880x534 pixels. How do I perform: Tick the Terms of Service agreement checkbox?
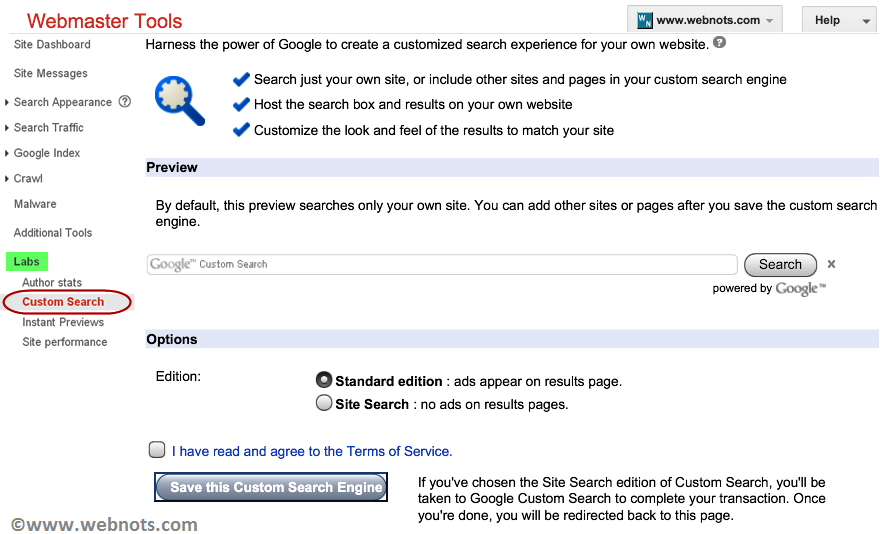pos(157,450)
